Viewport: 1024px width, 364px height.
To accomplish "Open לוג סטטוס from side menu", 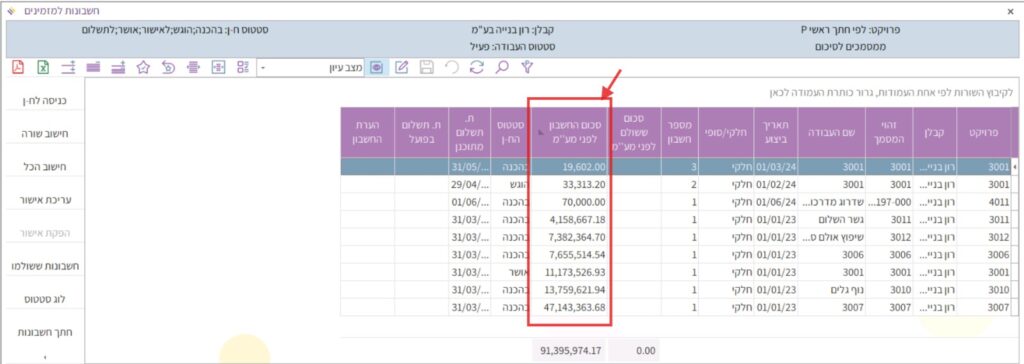I will (45, 299).
